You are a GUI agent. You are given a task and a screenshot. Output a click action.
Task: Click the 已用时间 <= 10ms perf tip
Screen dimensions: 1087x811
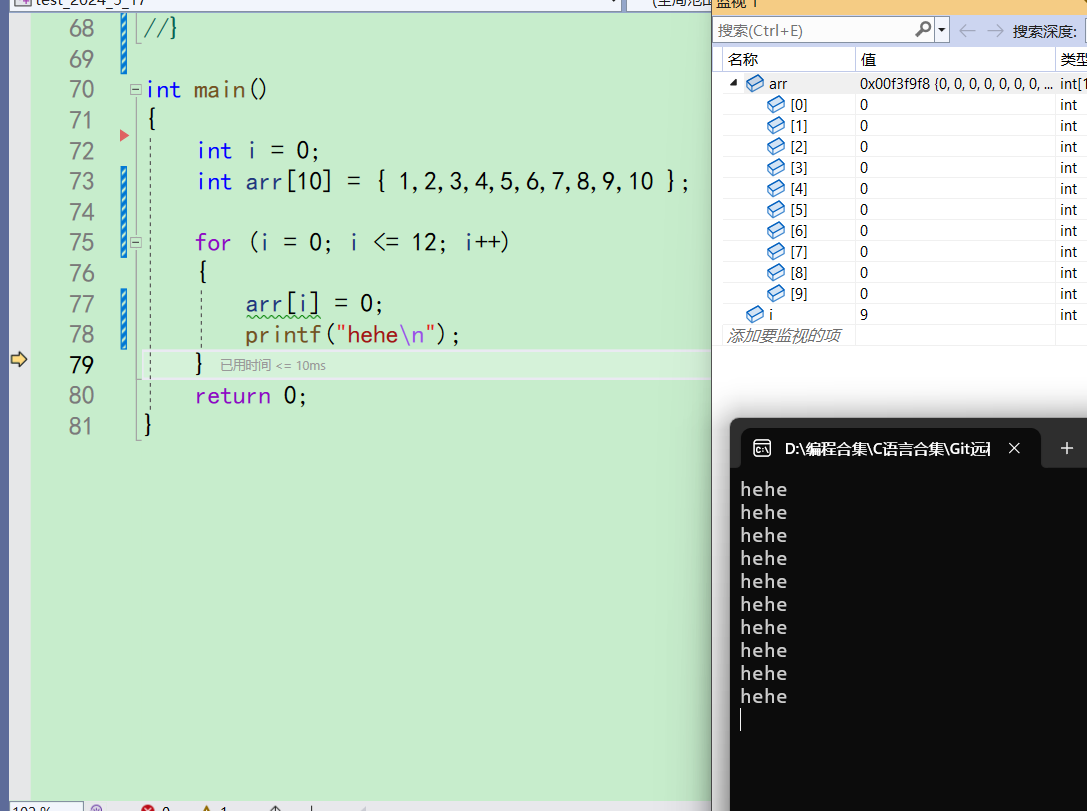[273, 365]
